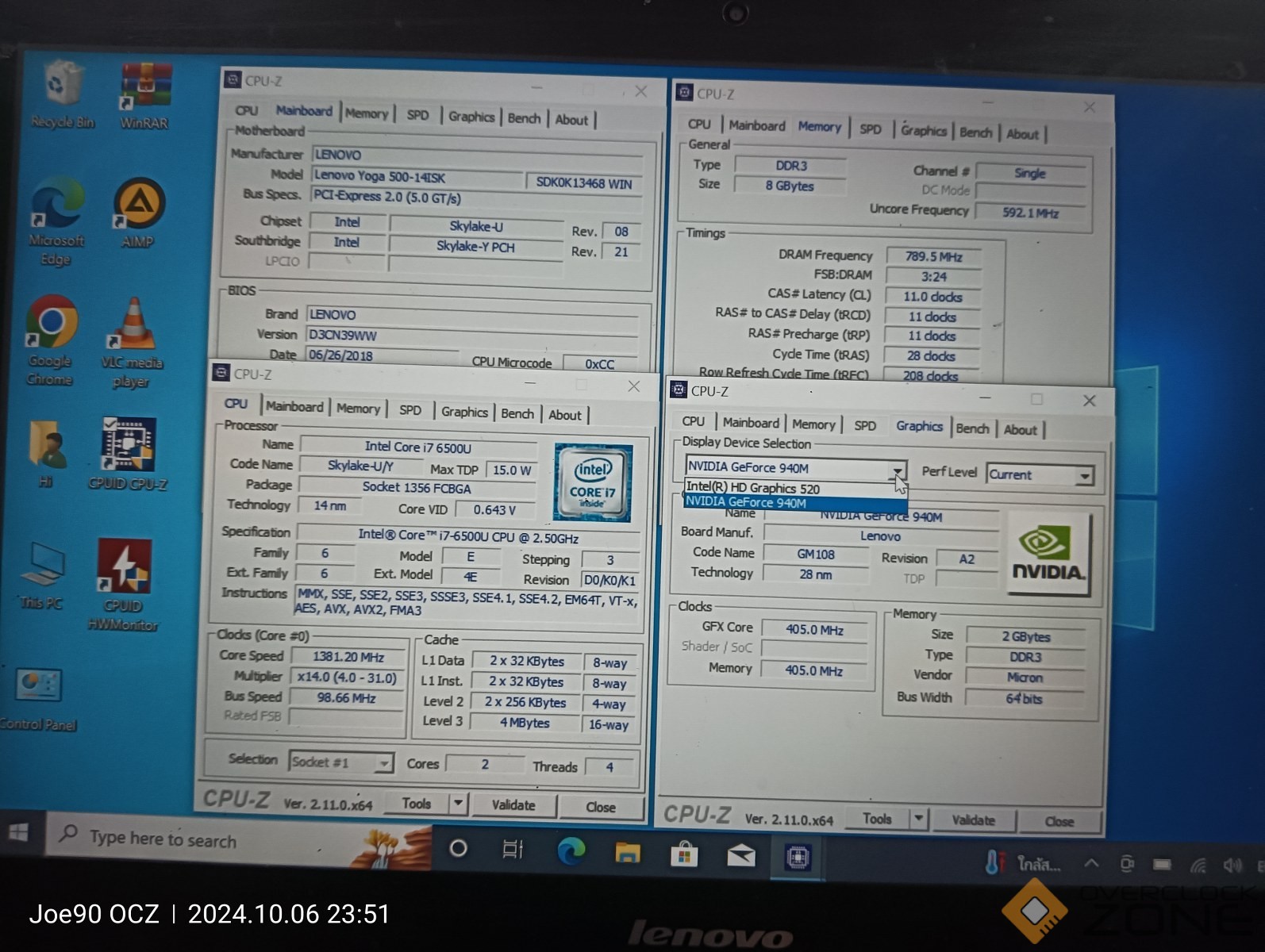Image resolution: width=1265 pixels, height=952 pixels.
Task: Click the Threads count 4 field
Action: (x=609, y=766)
